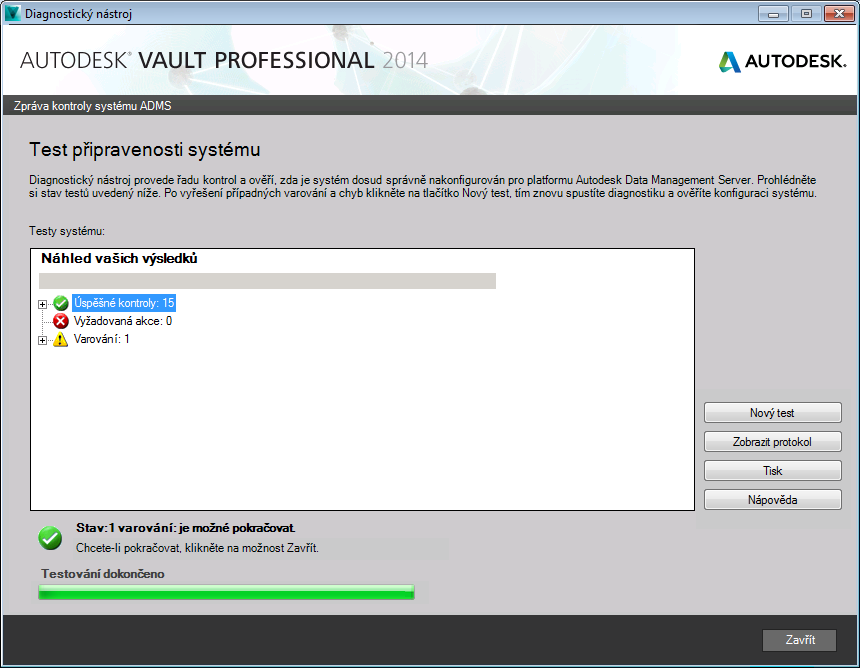Expand the Varování: 1 node
860x668 pixels.
(42, 340)
